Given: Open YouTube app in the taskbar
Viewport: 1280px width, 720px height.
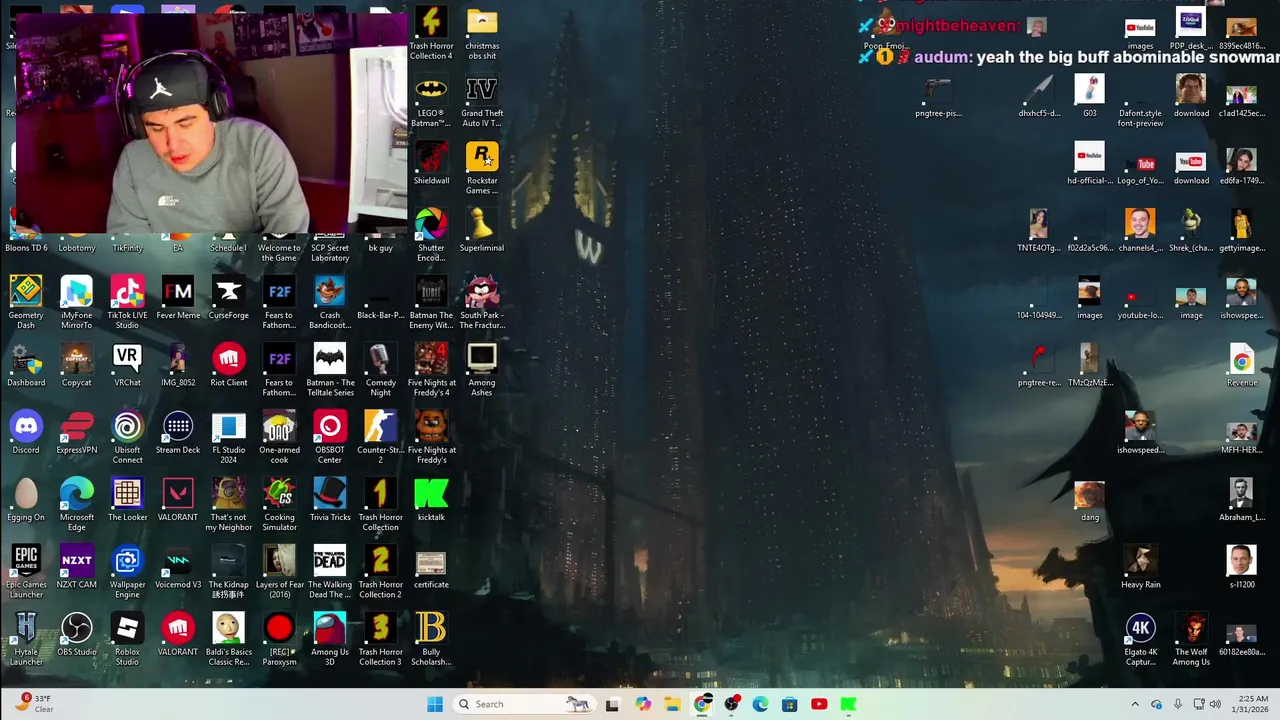Looking at the screenshot, I should click(819, 704).
